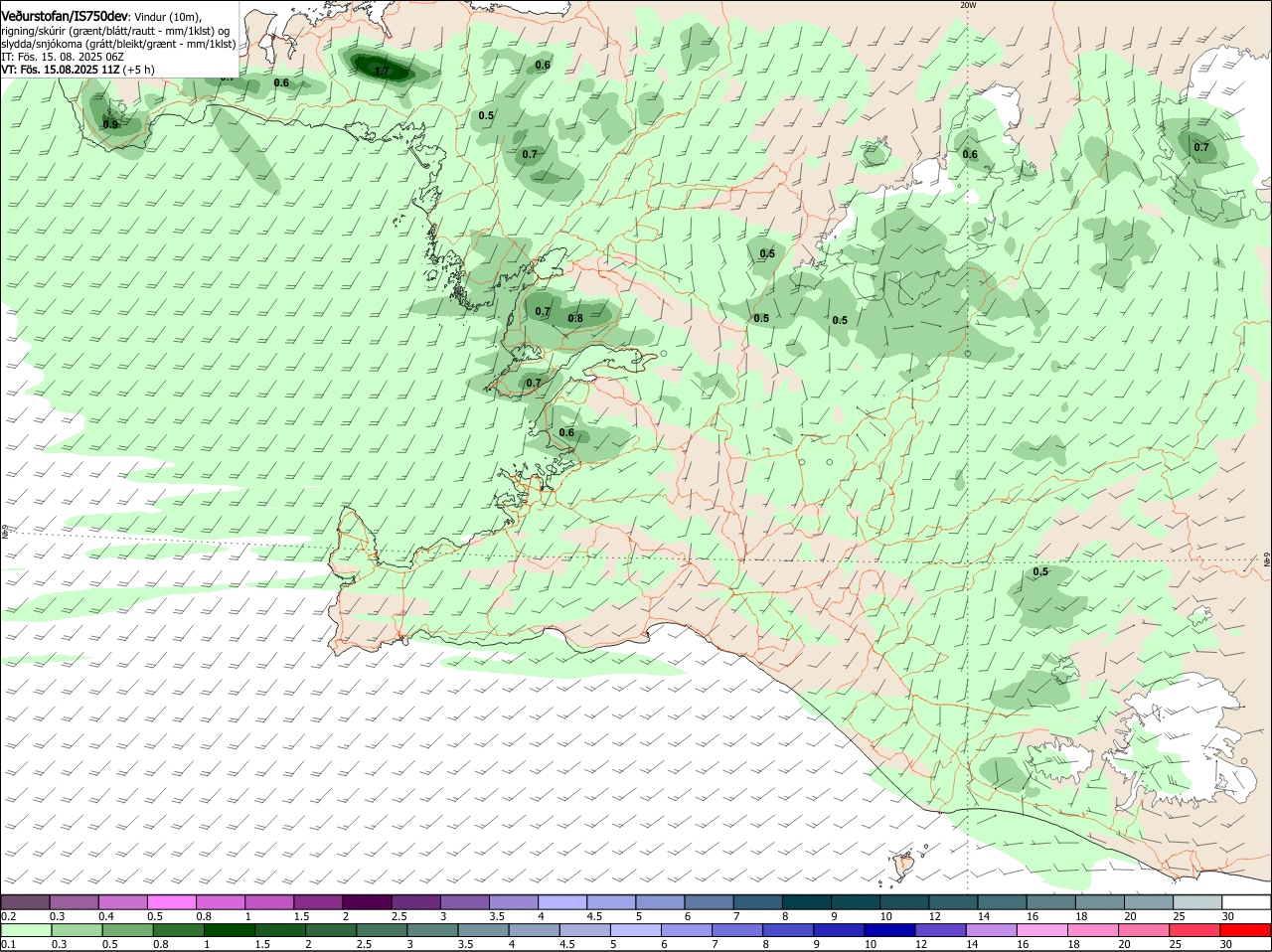Select the bright red bottom-row swatch after 30
Viewport: 1272px width, 952px height.
point(1244,930)
